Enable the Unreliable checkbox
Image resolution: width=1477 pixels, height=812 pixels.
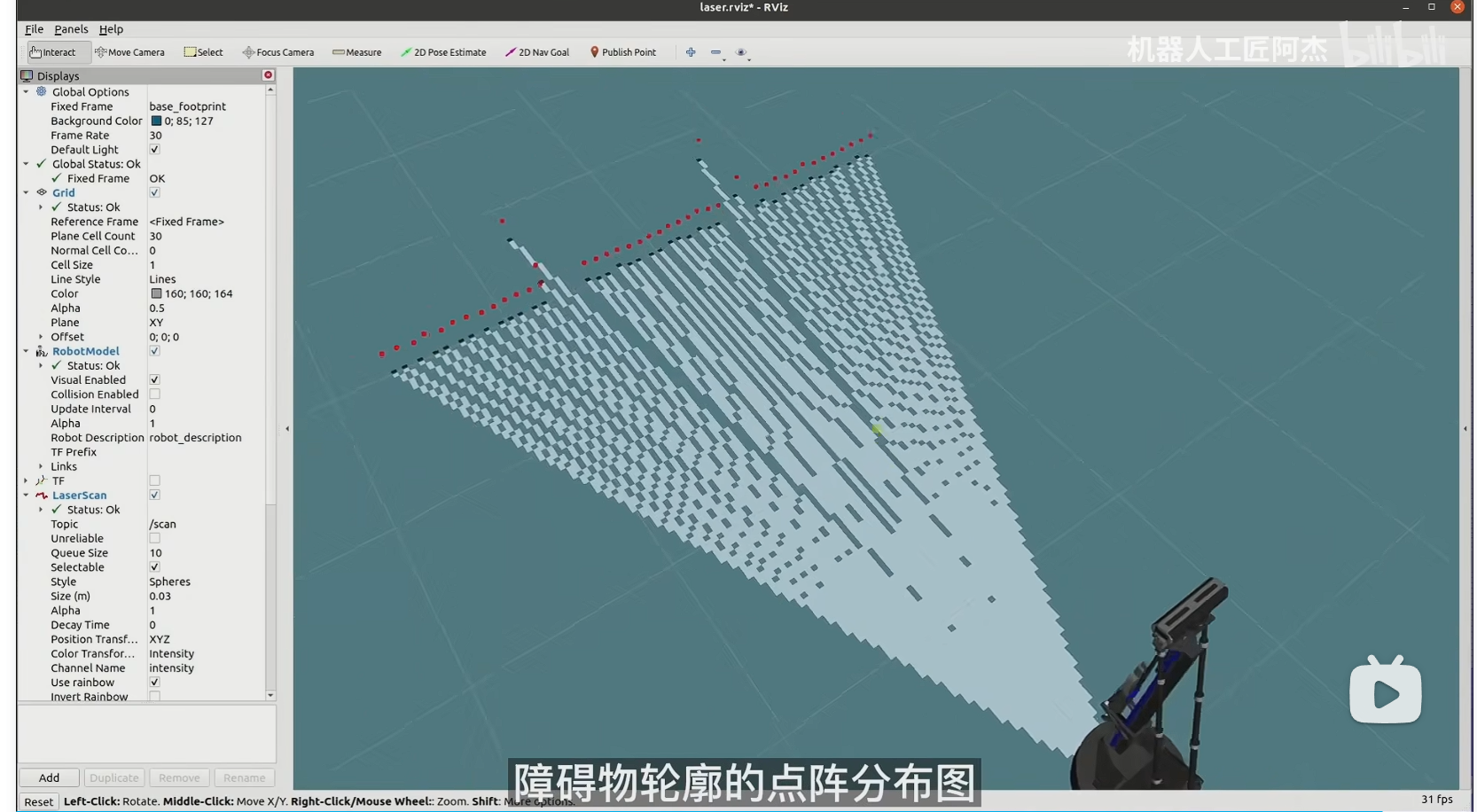(155, 538)
